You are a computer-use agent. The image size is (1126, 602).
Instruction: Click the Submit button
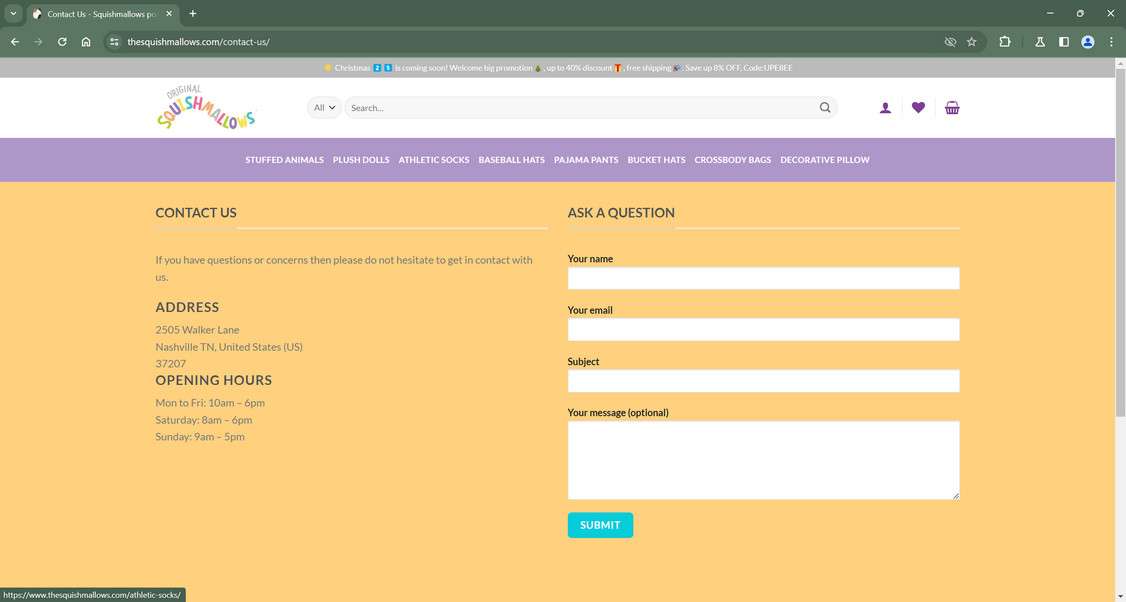point(600,525)
